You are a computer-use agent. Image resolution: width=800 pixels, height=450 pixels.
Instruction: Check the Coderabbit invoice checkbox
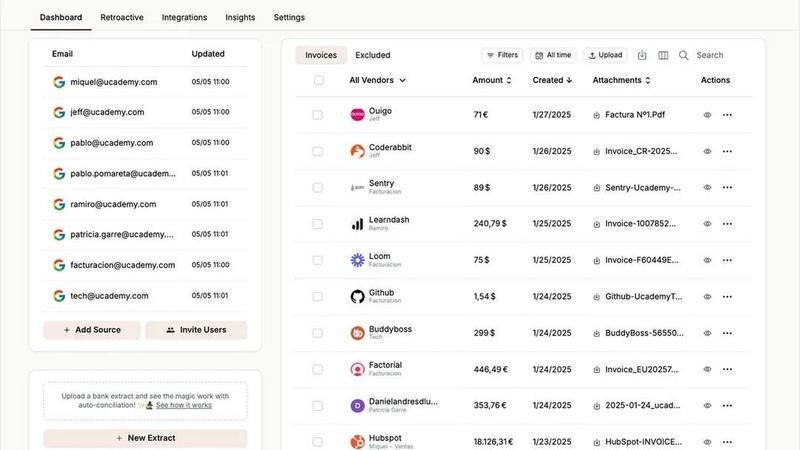[x=317, y=151]
